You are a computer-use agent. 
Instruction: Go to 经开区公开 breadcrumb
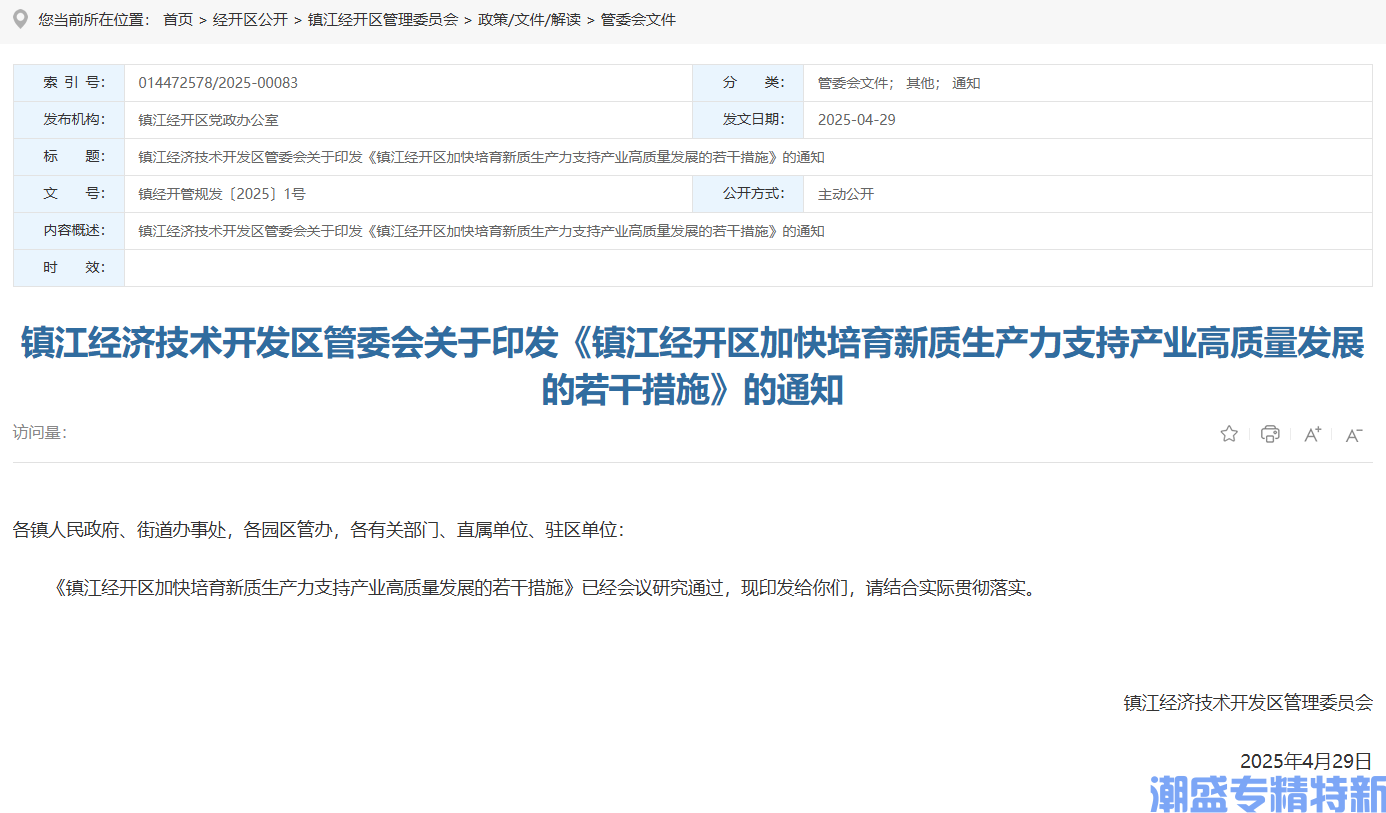pos(250,19)
